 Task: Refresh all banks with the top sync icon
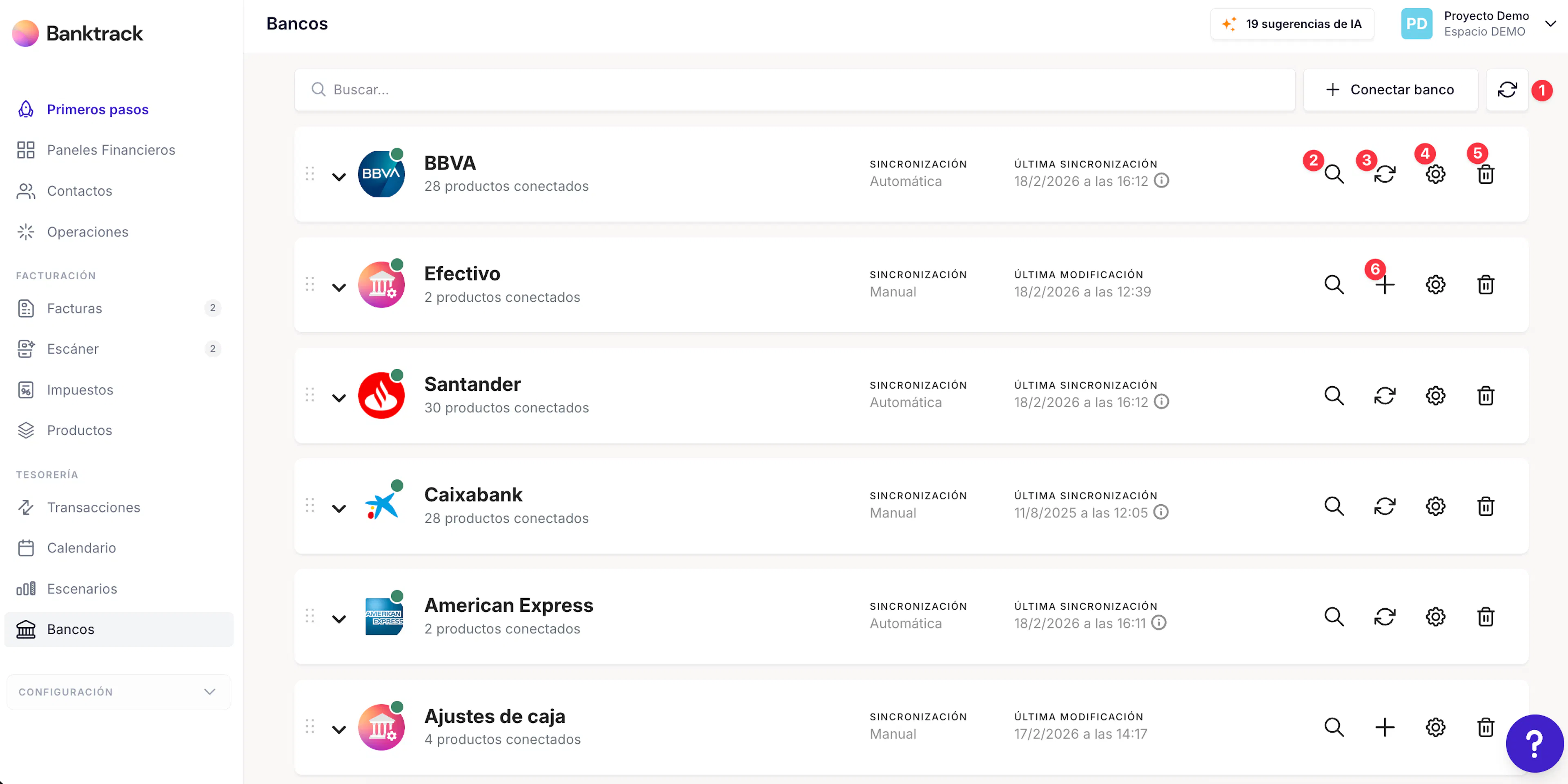[x=1506, y=90]
